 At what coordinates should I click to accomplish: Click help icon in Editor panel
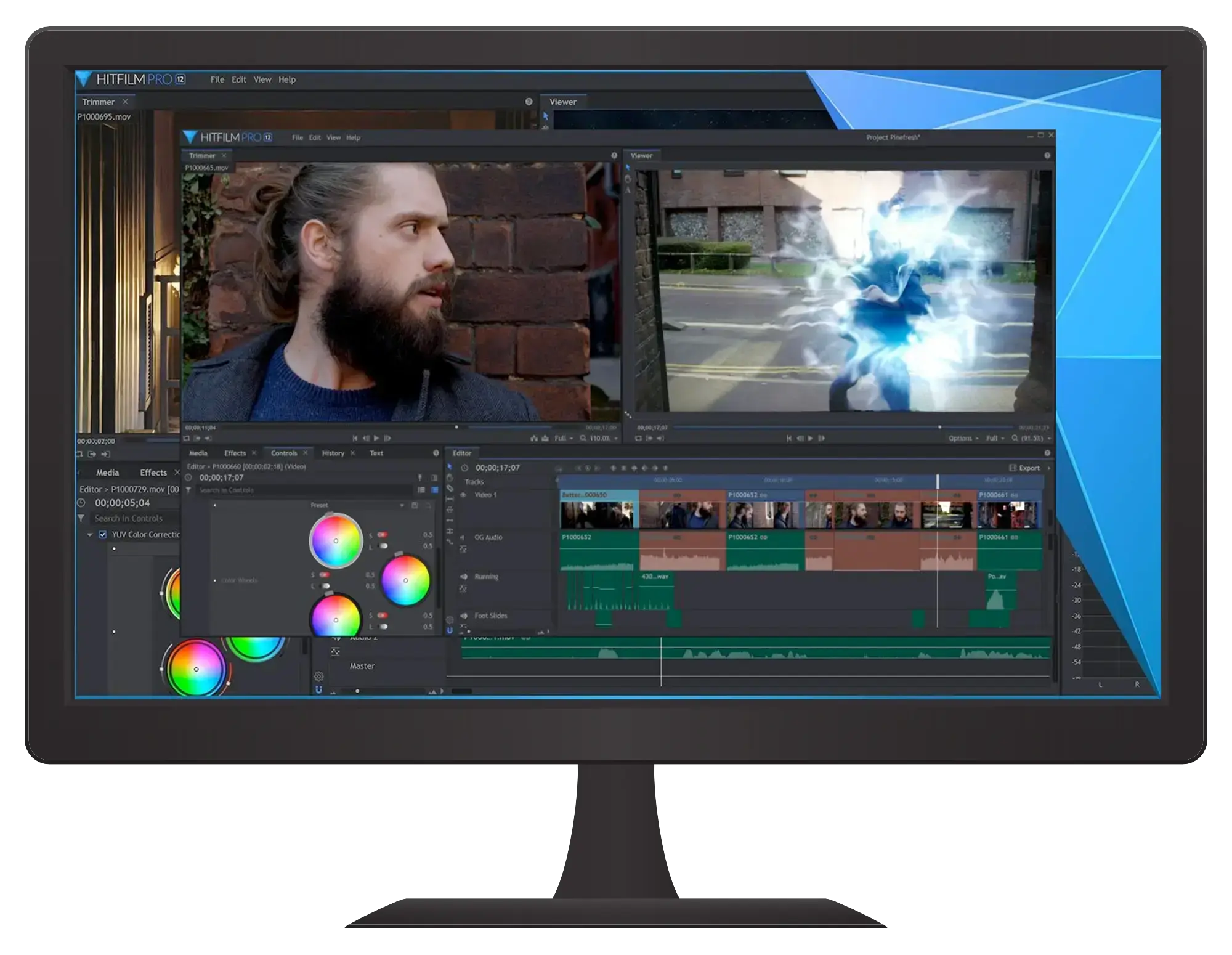tap(1047, 453)
